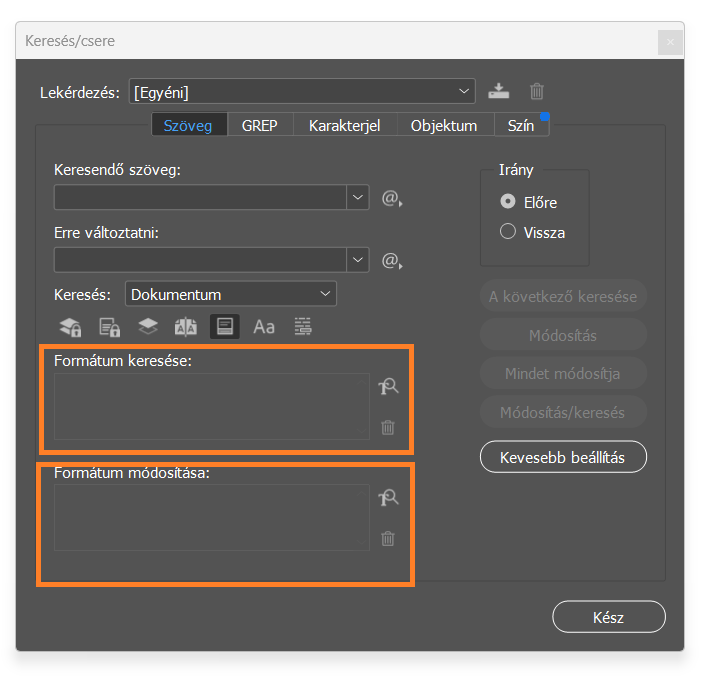Click into the Erre változtatni input field
The image size is (712, 677).
coord(200,260)
